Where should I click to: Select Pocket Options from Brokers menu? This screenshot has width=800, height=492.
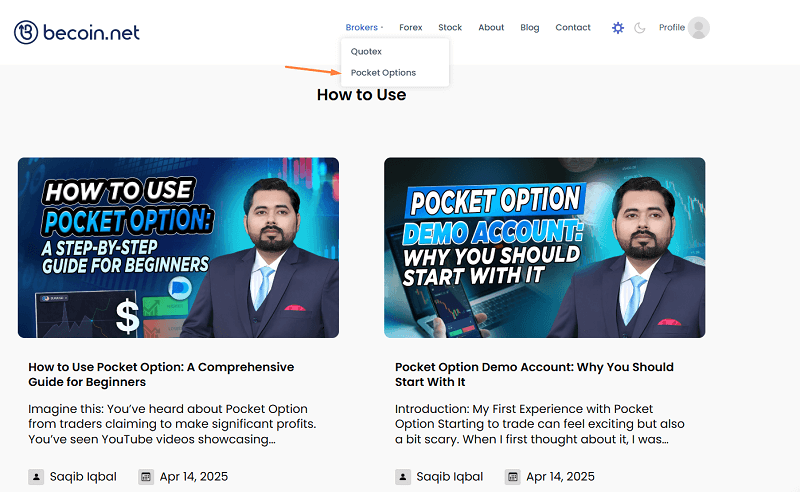(383, 72)
